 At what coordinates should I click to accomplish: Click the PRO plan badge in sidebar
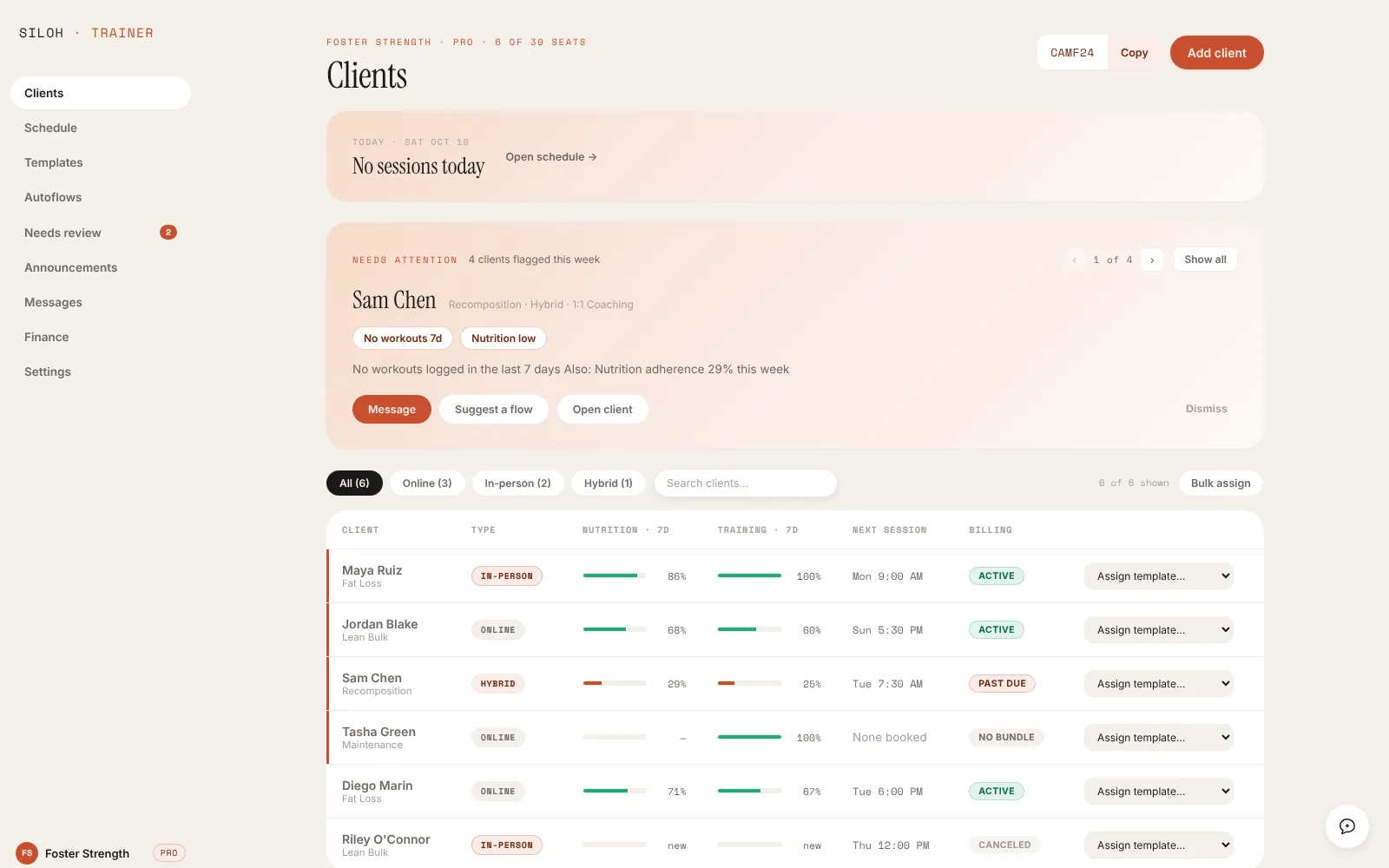169,853
